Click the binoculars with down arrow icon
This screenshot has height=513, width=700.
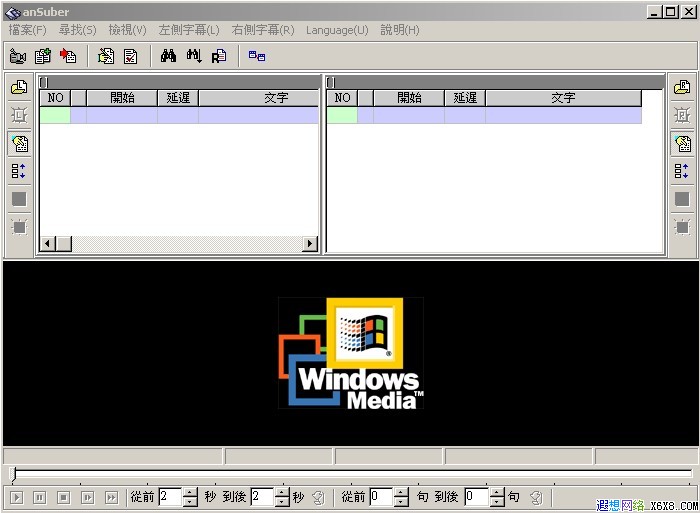pyautogui.click(x=194, y=56)
